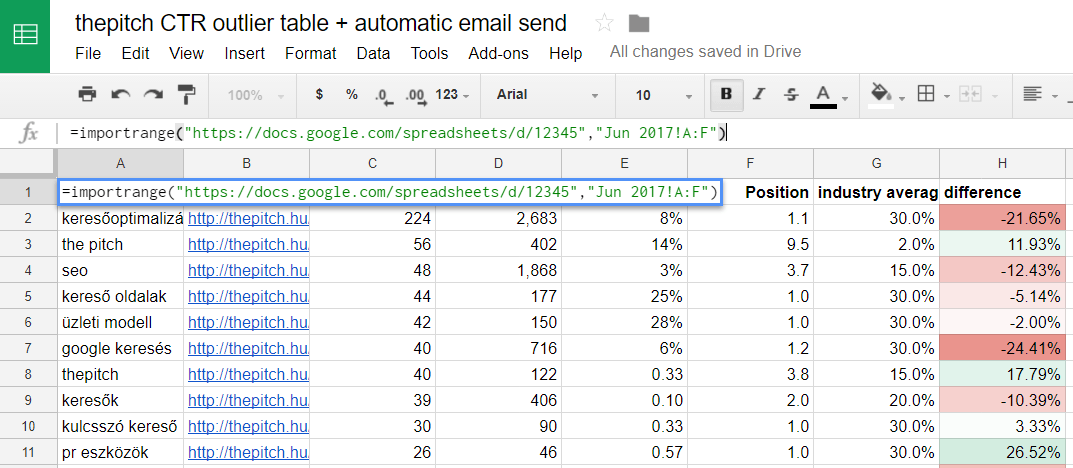Open the File menu

88,53
